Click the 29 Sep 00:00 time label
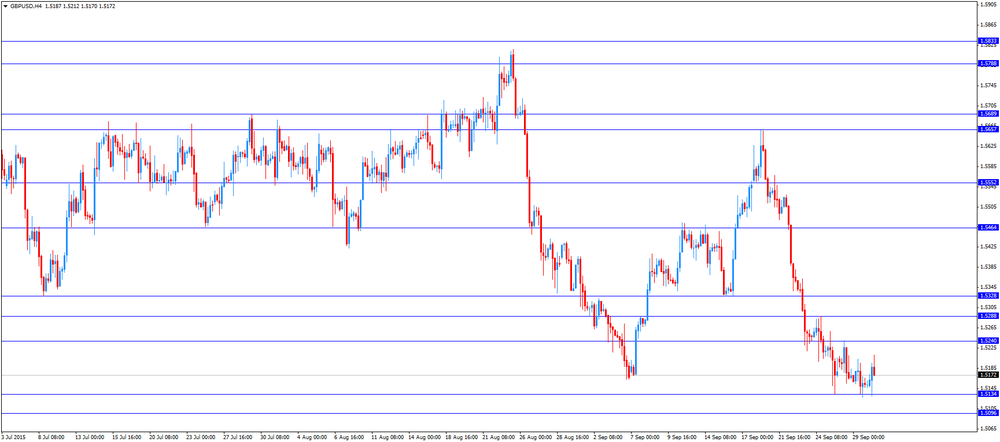1000x442 pixels. [x=868, y=438]
